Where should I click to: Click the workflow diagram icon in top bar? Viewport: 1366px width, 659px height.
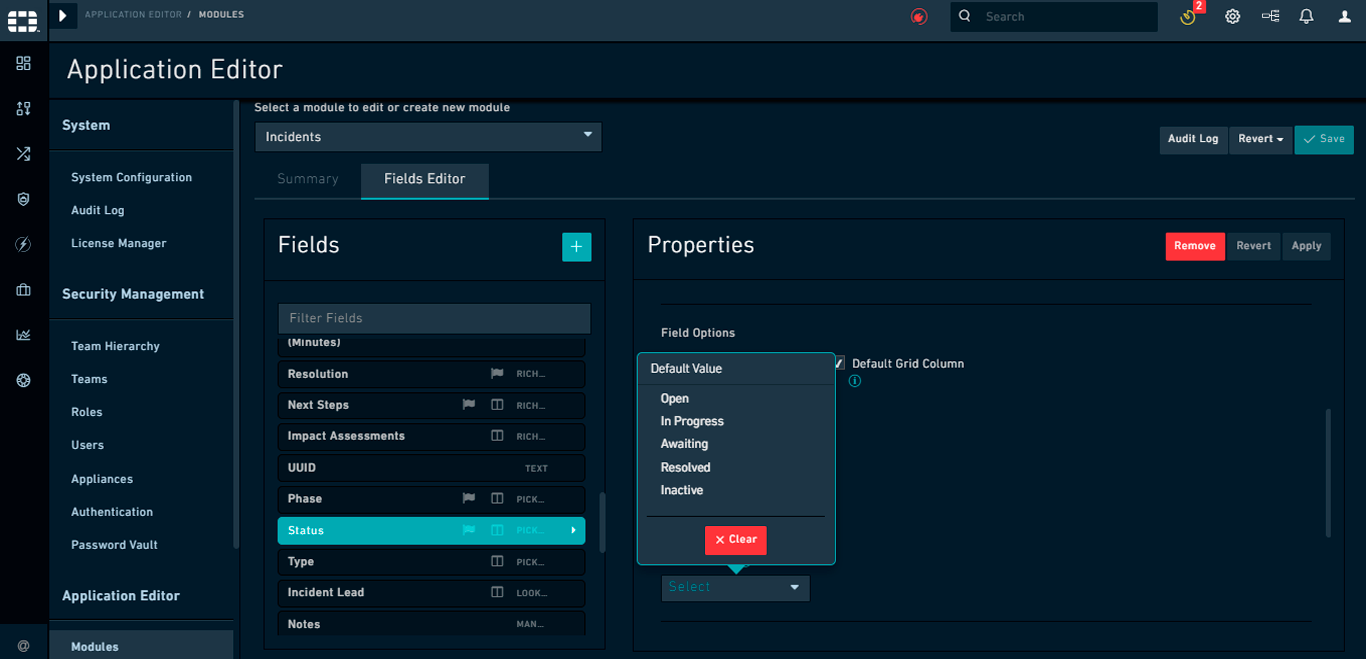[x=1270, y=16]
